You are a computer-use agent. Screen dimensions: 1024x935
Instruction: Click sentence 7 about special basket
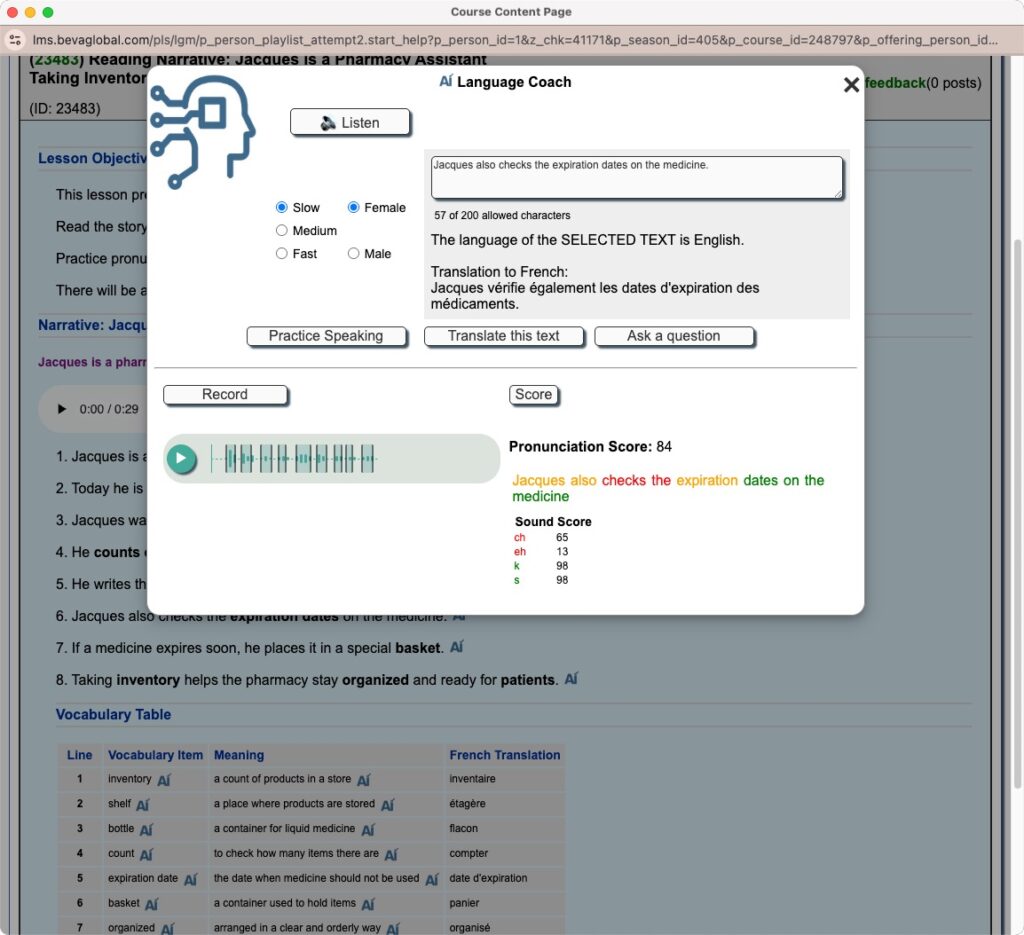pos(249,648)
